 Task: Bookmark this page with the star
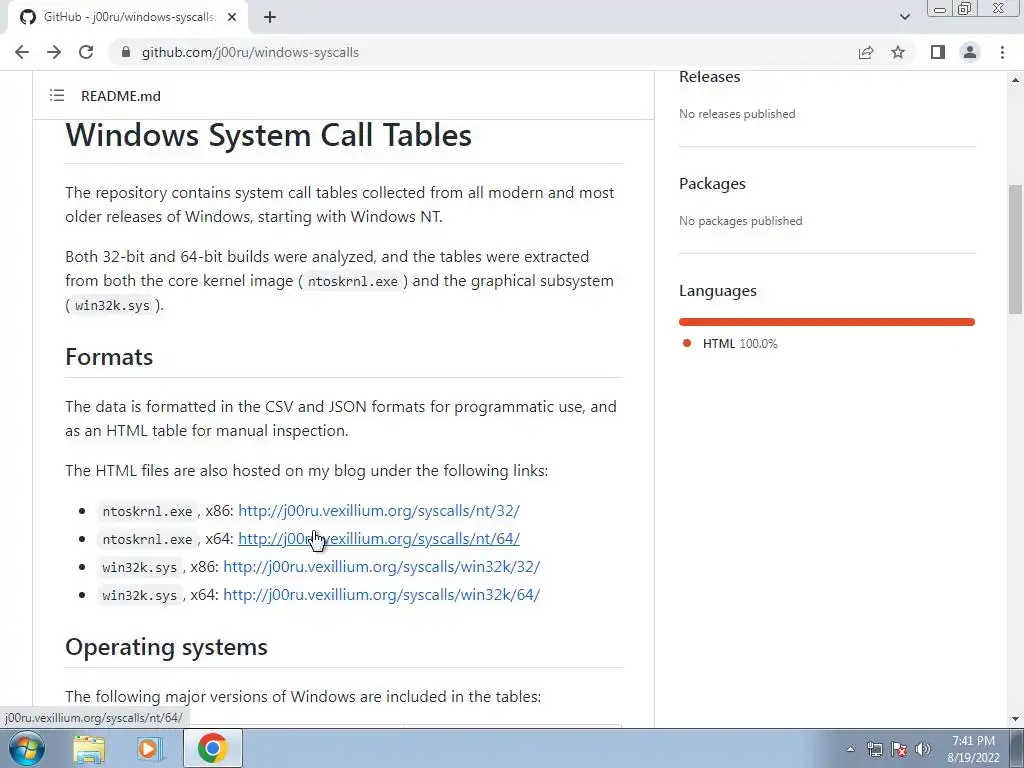click(x=898, y=52)
